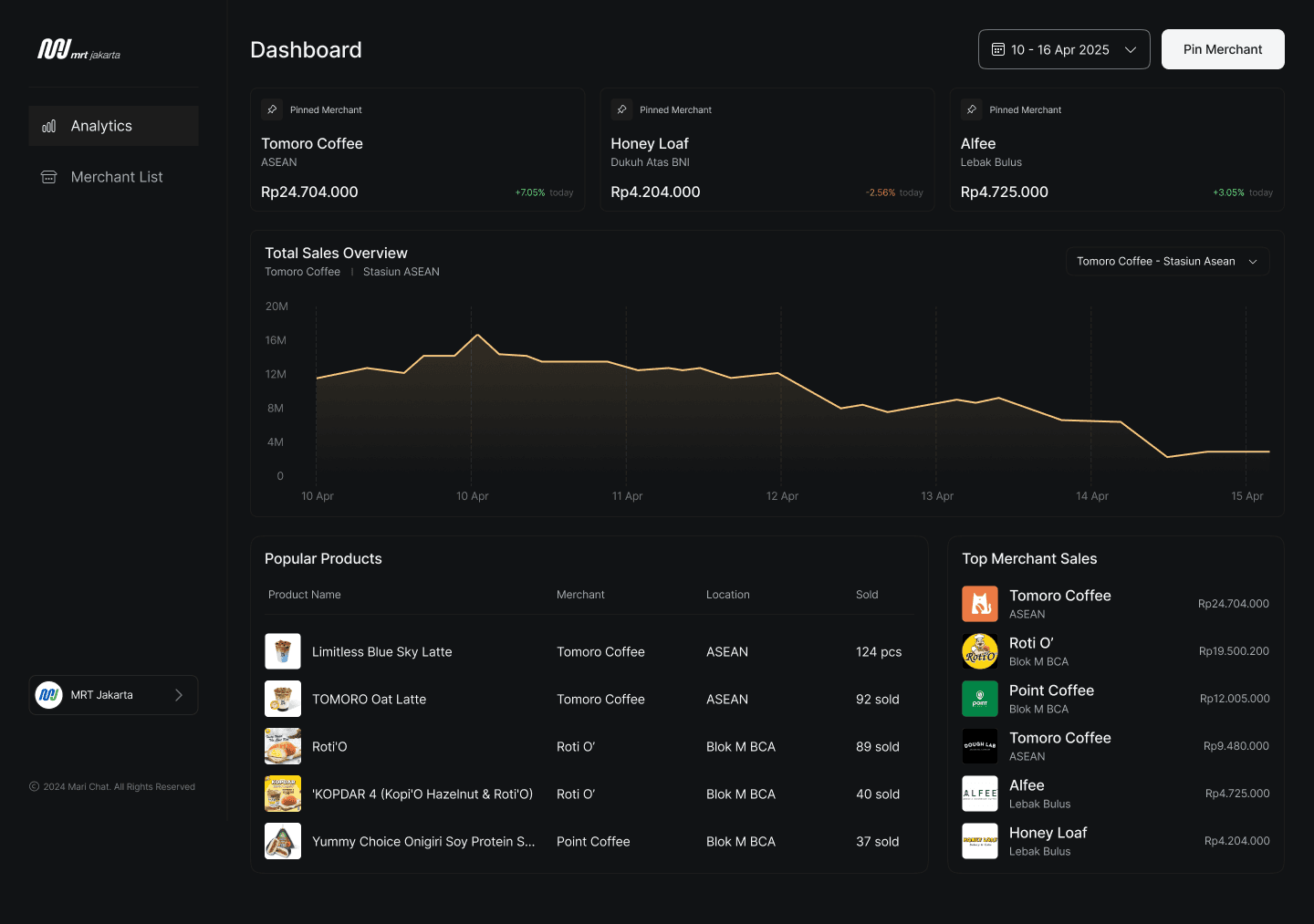
Task: Open the pinned Tomoro Coffee merchant card
Action: pos(417,150)
